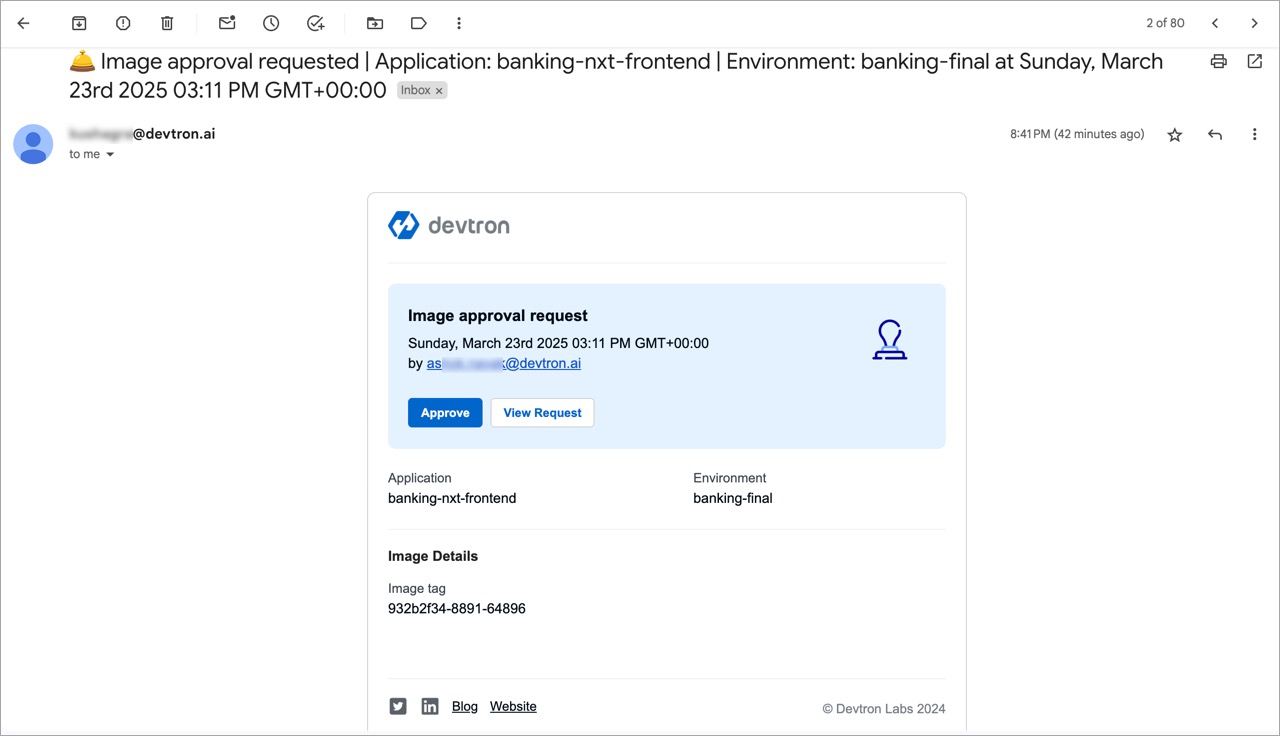
Task: Delete this email with trash icon
Action: (167, 23)
